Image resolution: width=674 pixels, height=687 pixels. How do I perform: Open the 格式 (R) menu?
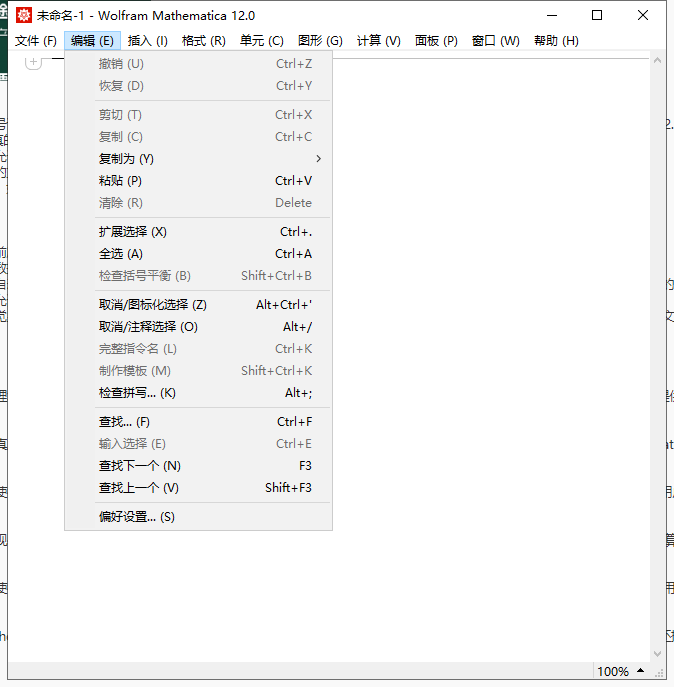click(204, 41)
